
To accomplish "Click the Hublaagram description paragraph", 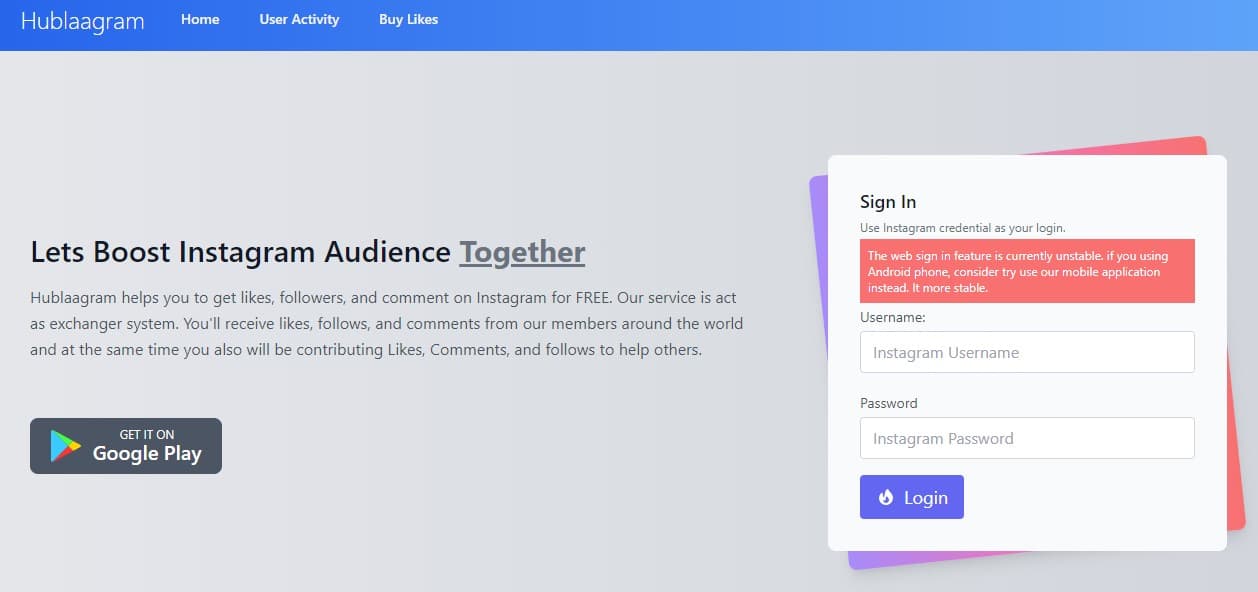I will [387, 324].
